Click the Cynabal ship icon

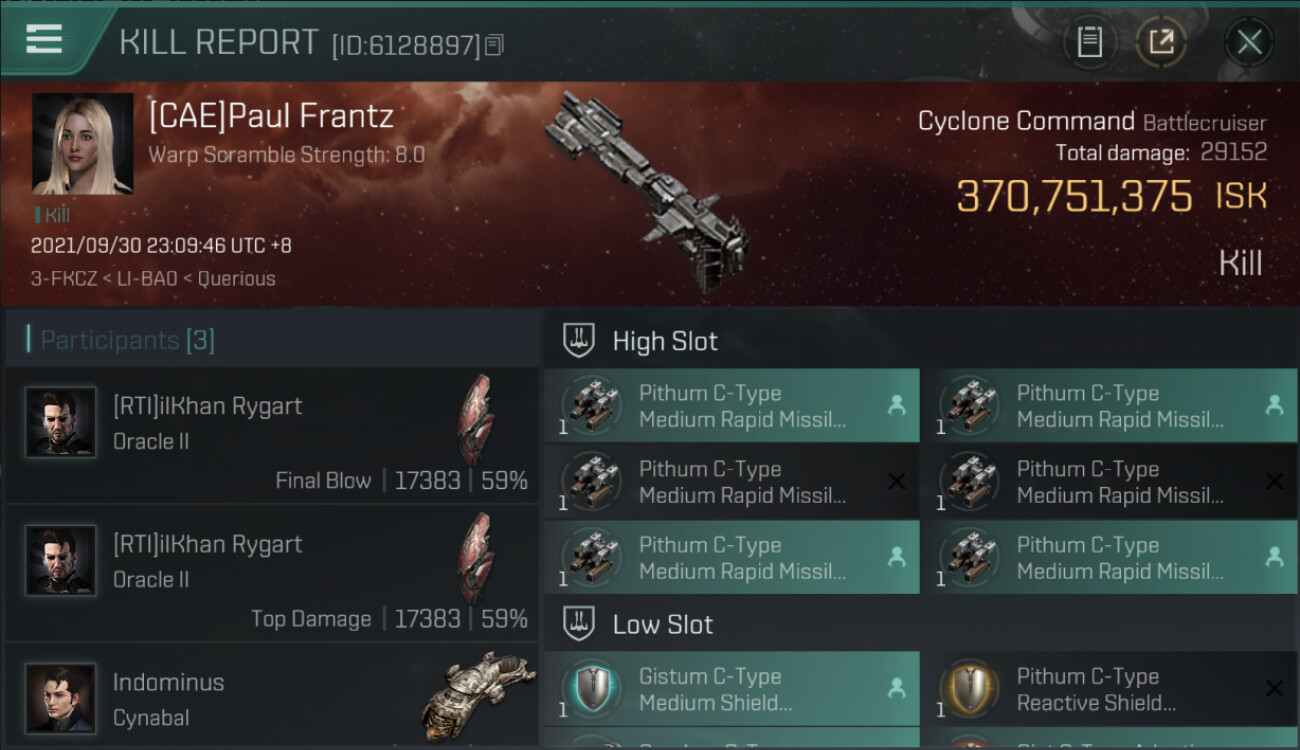click(x=471, y=697)
